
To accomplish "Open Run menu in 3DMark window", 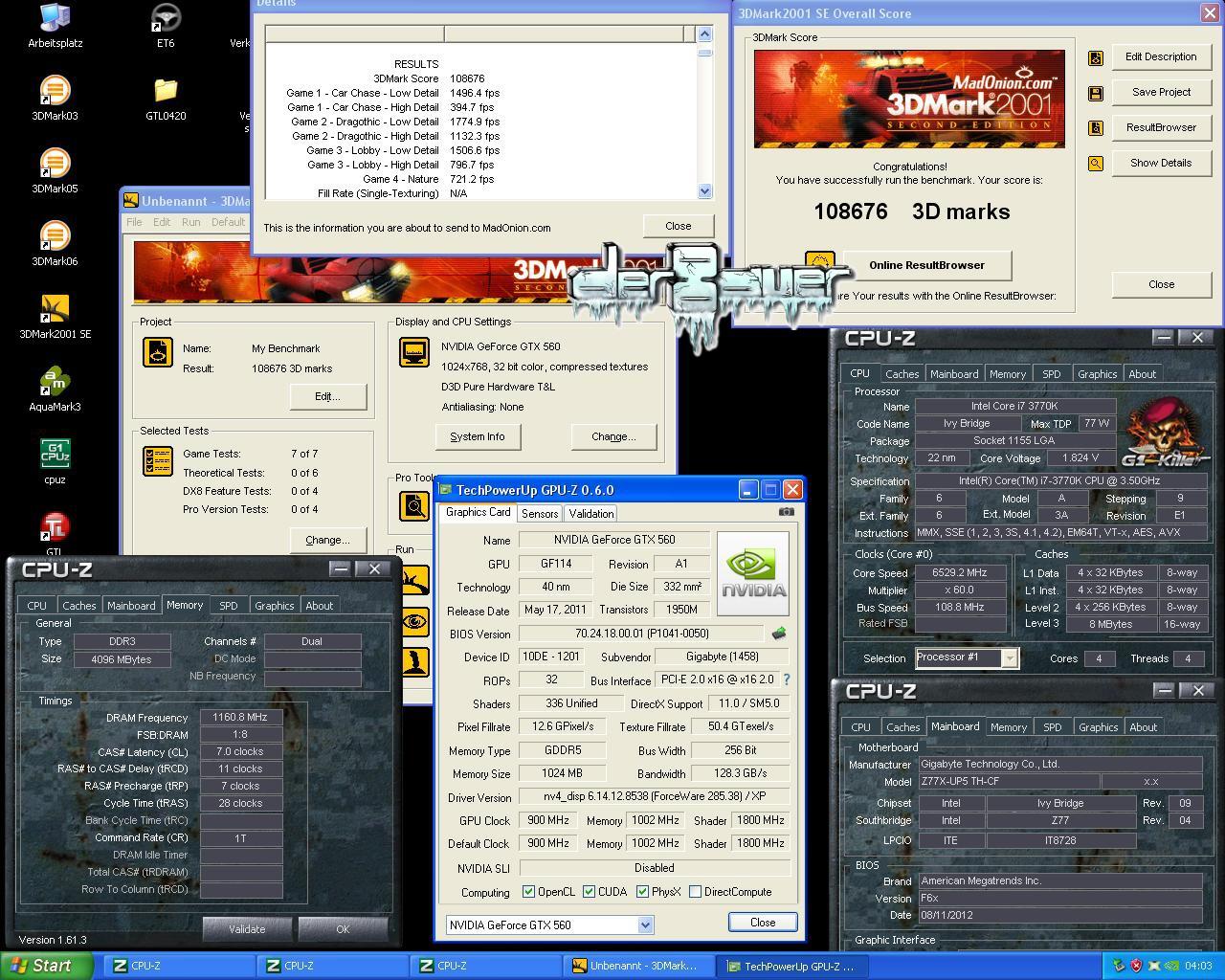I will pyautogui.click(x=191, y=222).
